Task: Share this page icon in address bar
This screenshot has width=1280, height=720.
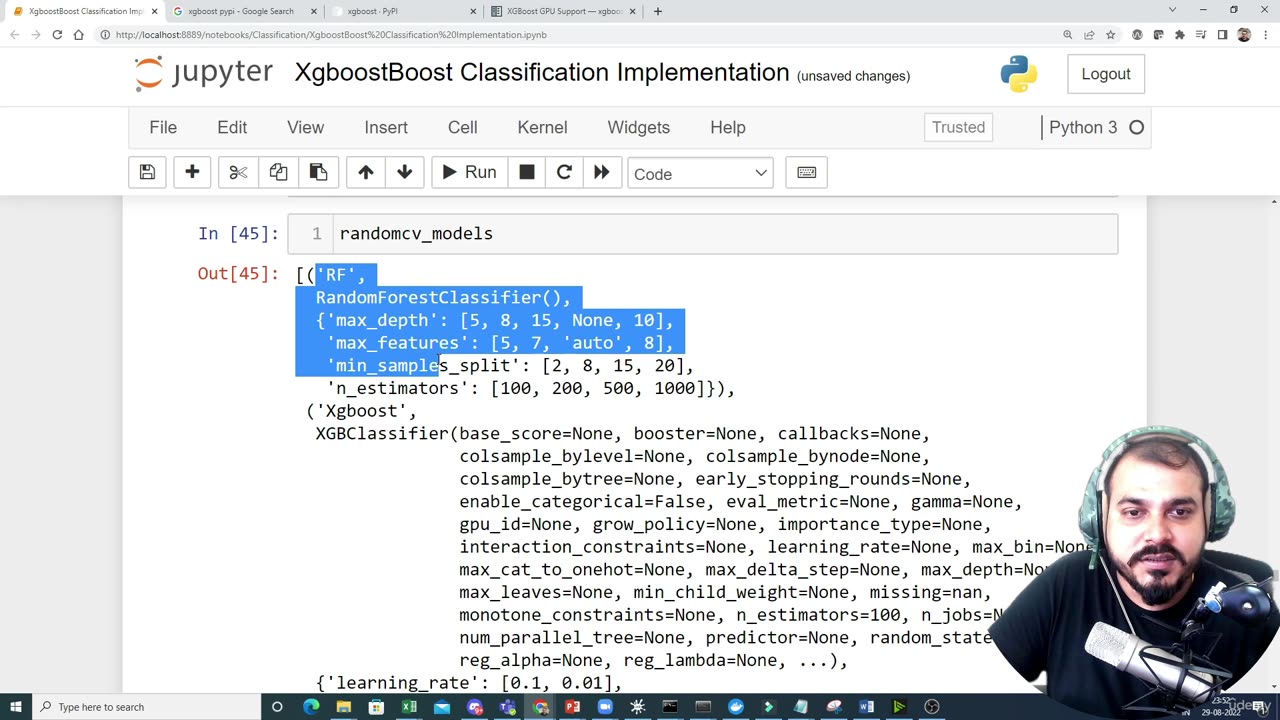Action: 1089,35
